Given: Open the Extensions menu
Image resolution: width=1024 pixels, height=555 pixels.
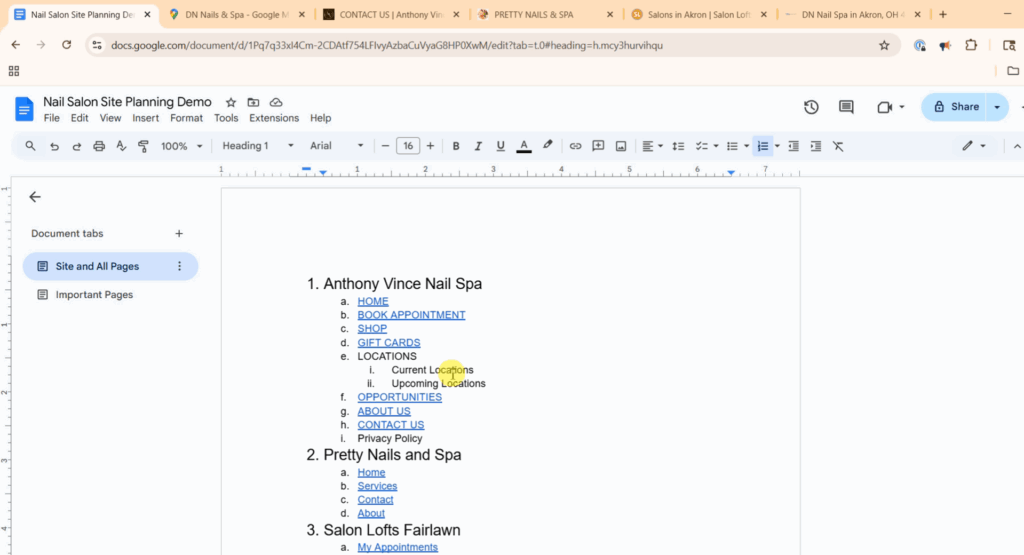Looking at the screenshot, I should [274, 118].
